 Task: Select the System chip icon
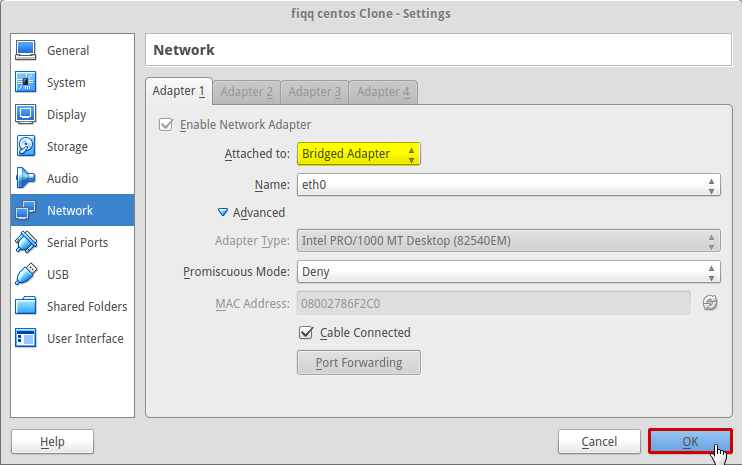point(26,82)
